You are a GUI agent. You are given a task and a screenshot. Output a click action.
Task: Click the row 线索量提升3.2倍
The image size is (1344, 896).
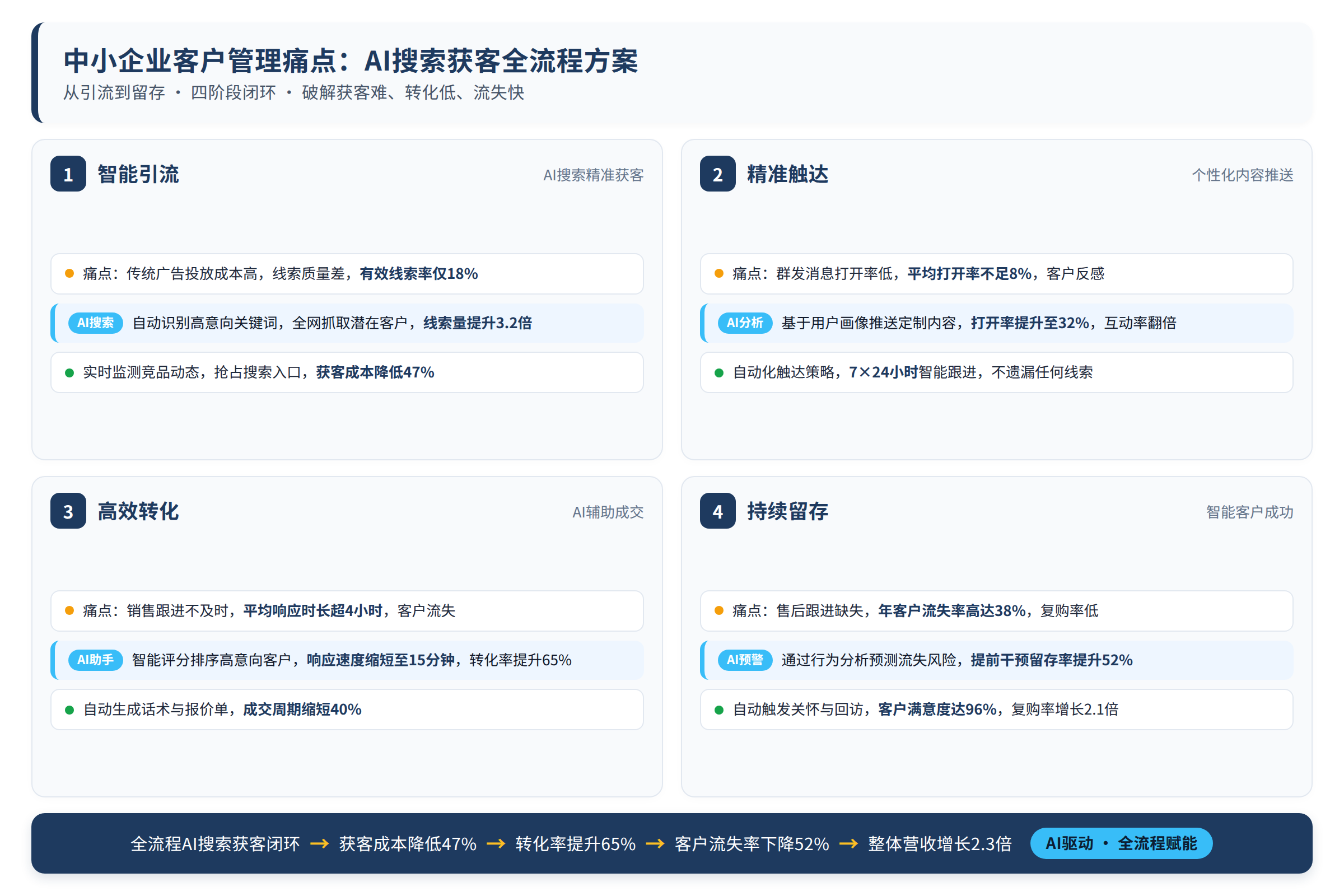click(x=347, y=323)
